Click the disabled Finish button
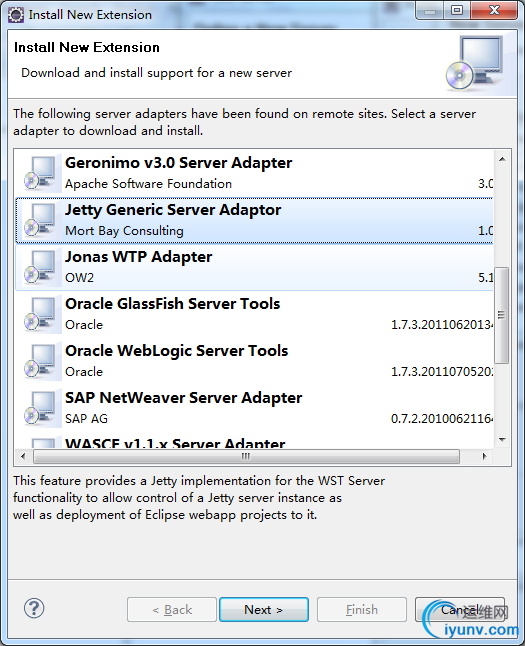The width and height of the screenshot is (525, 646). (361, 609)
